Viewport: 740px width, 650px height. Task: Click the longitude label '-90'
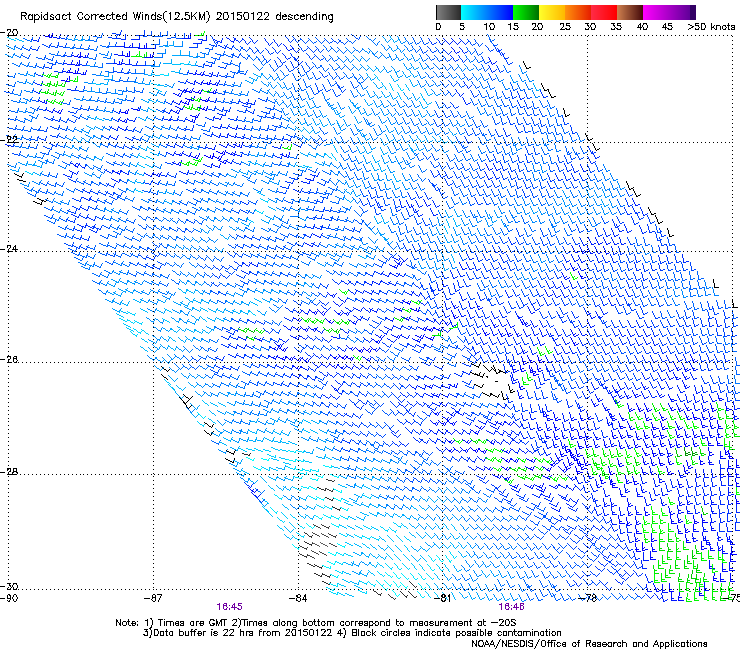coord(9,599)
